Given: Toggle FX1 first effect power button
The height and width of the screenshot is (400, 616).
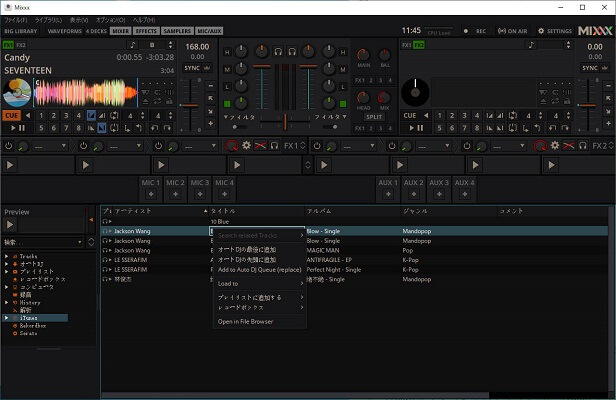Looking at the screenshot, I should (9, 146).
